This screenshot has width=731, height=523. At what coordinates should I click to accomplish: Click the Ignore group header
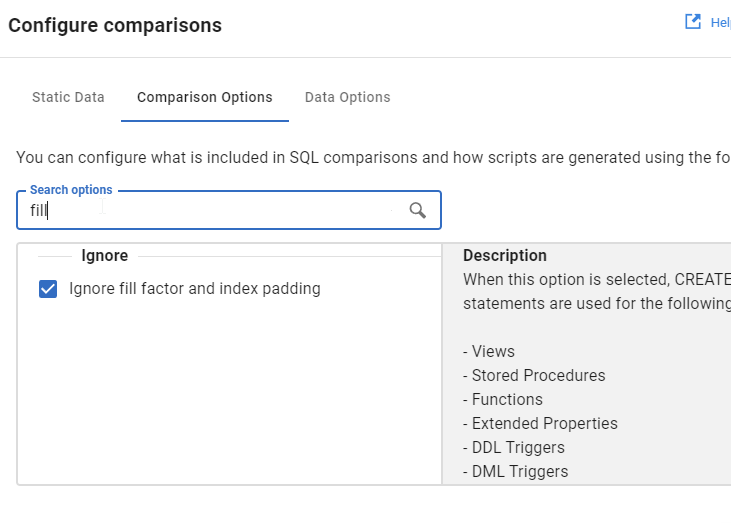tap(104, 256)
